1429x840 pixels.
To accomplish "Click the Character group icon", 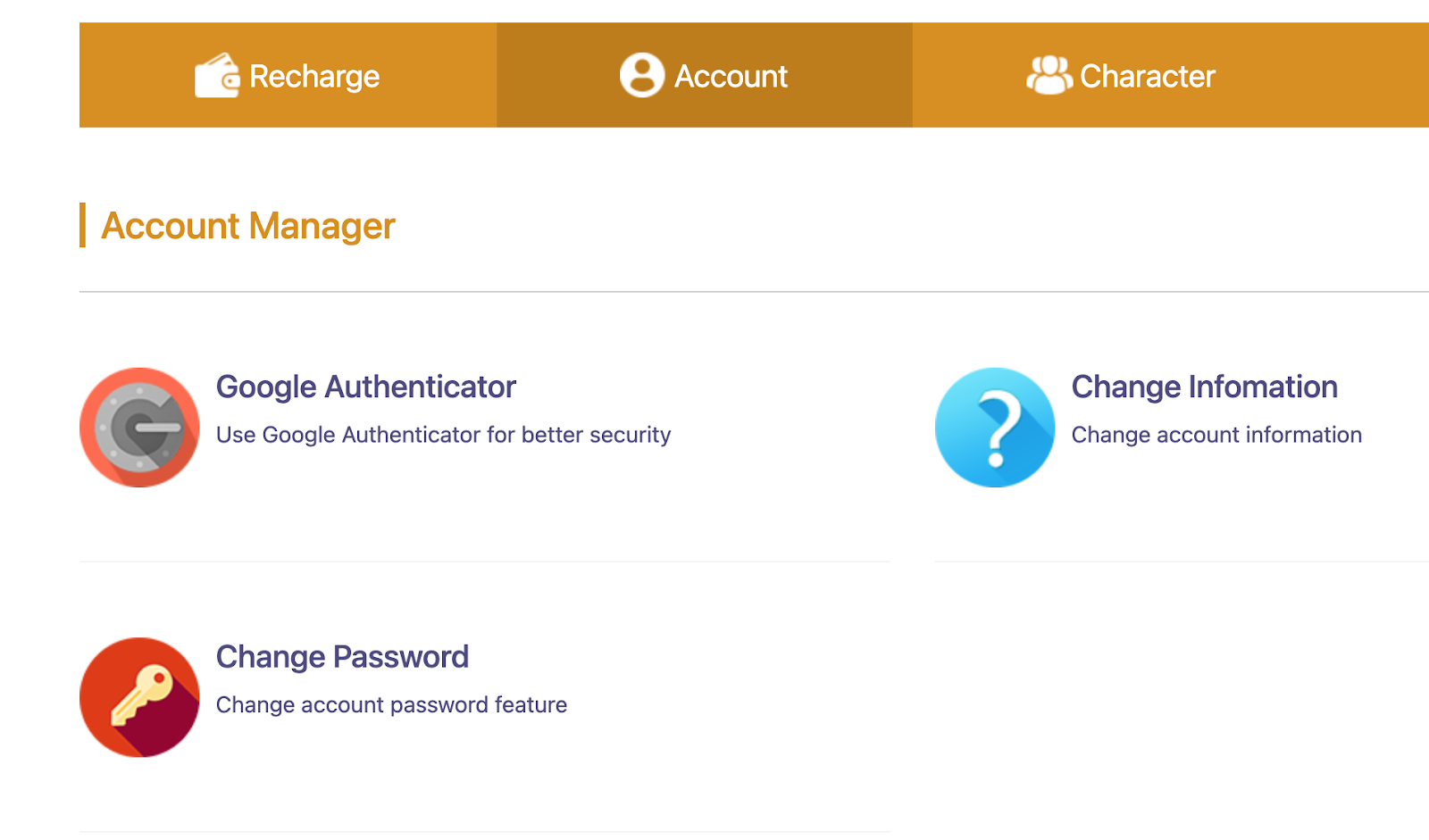I will [1049, 75].
